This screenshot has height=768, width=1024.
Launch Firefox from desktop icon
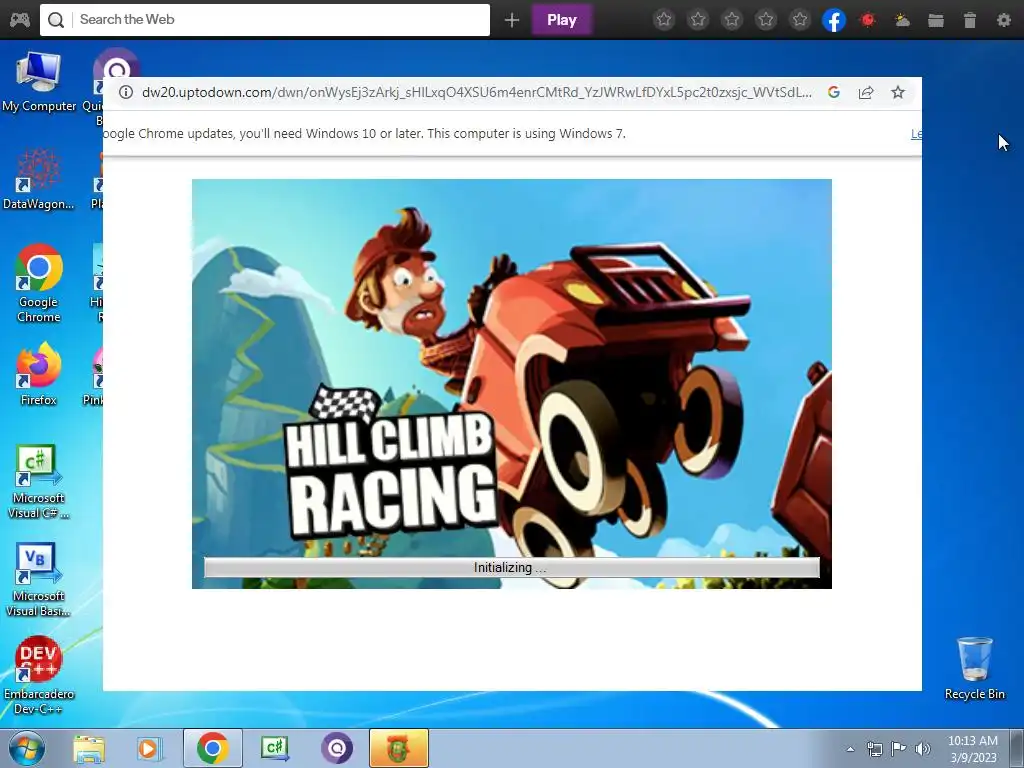(x=39, y=374)
